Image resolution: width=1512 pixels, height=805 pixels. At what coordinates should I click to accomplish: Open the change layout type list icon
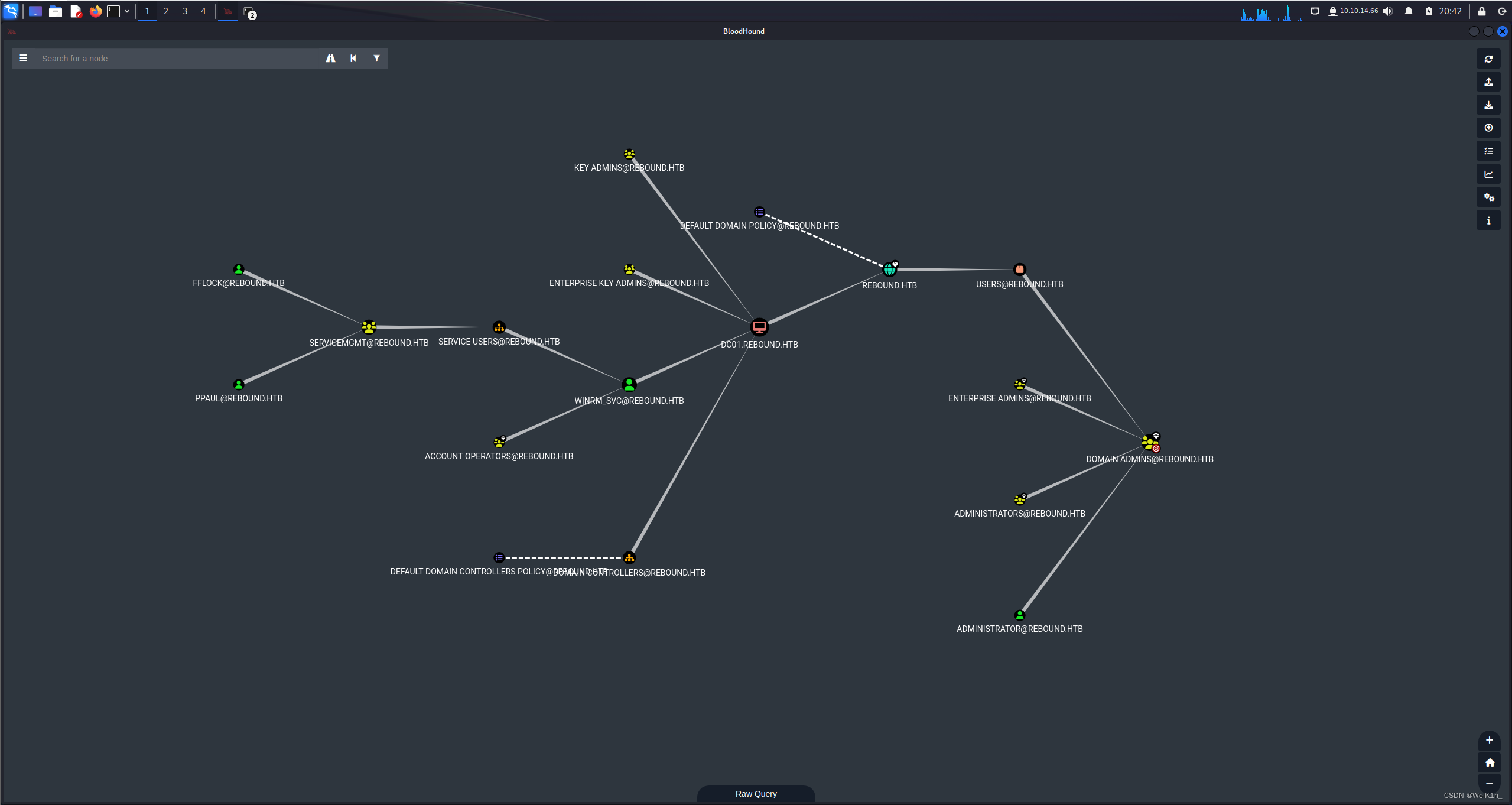(1488, 151)
